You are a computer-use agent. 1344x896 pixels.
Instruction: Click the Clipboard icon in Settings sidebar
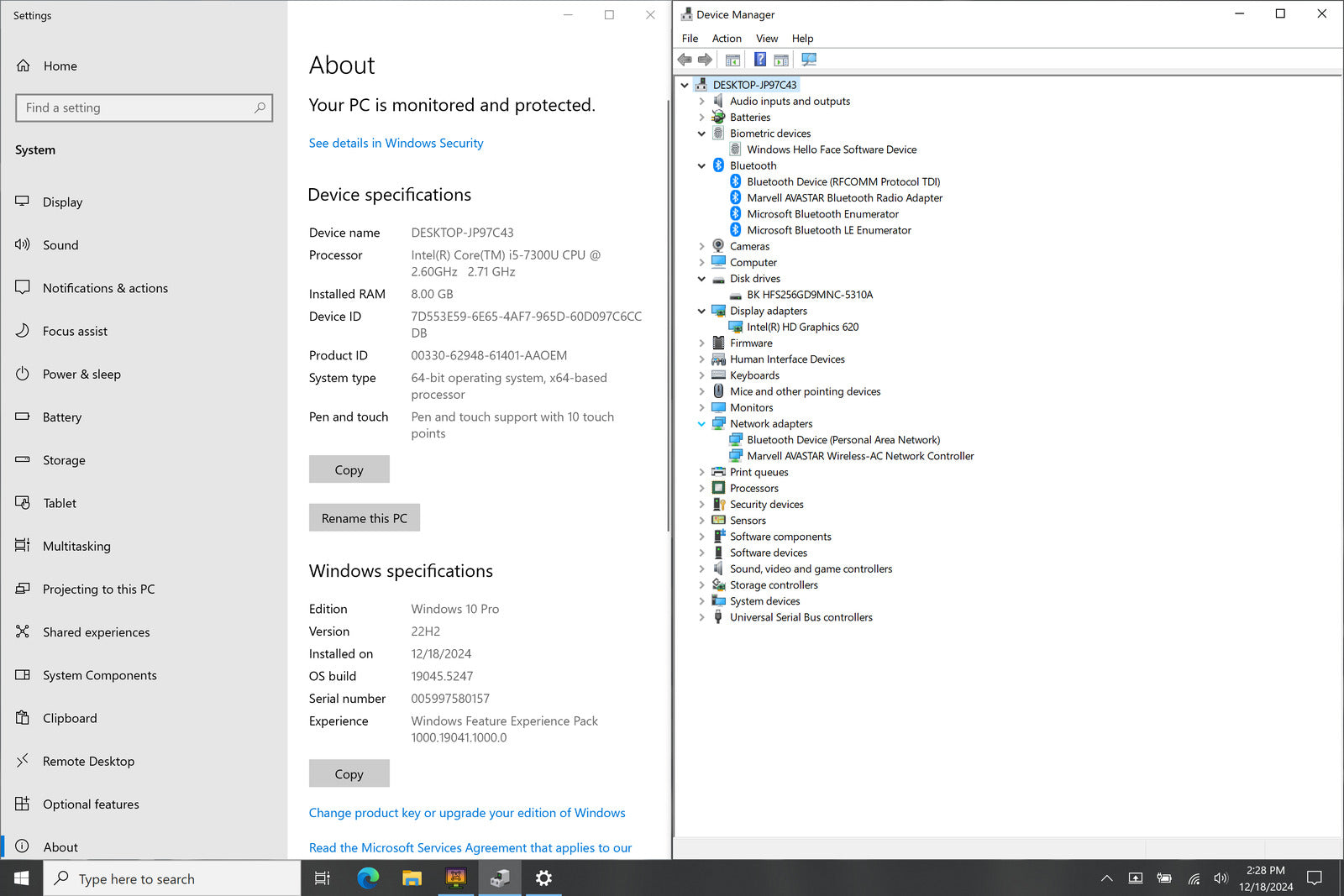23,718
